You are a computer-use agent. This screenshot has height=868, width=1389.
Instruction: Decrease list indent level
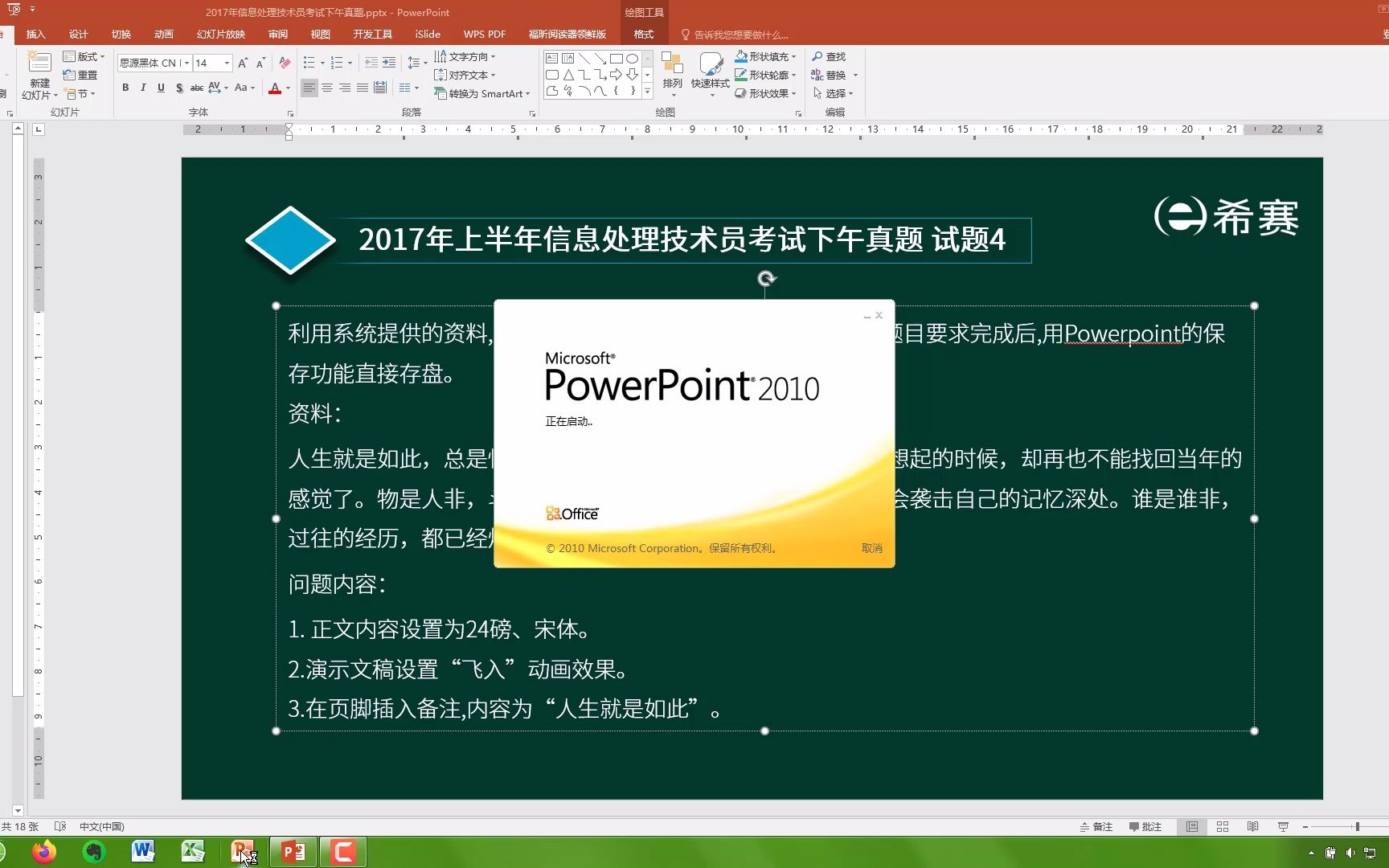(371, 63)
